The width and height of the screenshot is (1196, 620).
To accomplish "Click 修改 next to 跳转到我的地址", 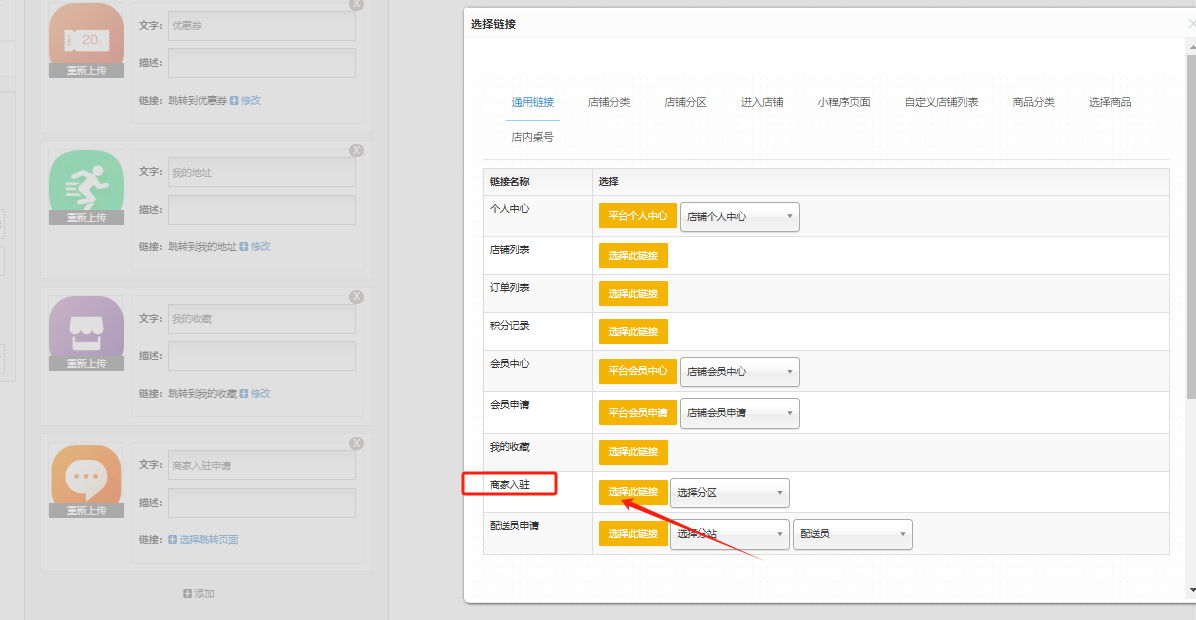I will (256, 247).
